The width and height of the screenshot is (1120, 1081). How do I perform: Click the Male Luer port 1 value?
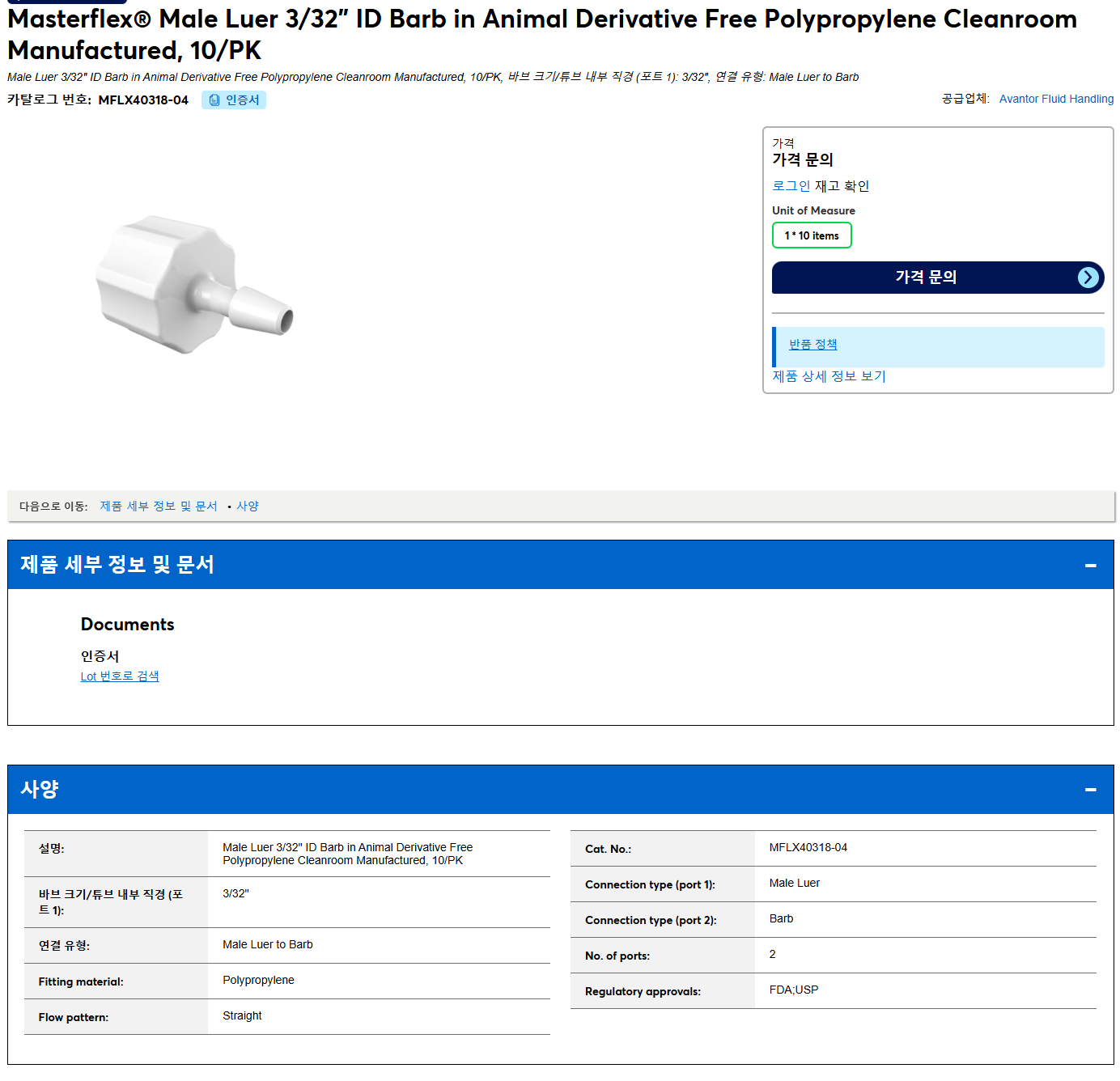(795, 883)
